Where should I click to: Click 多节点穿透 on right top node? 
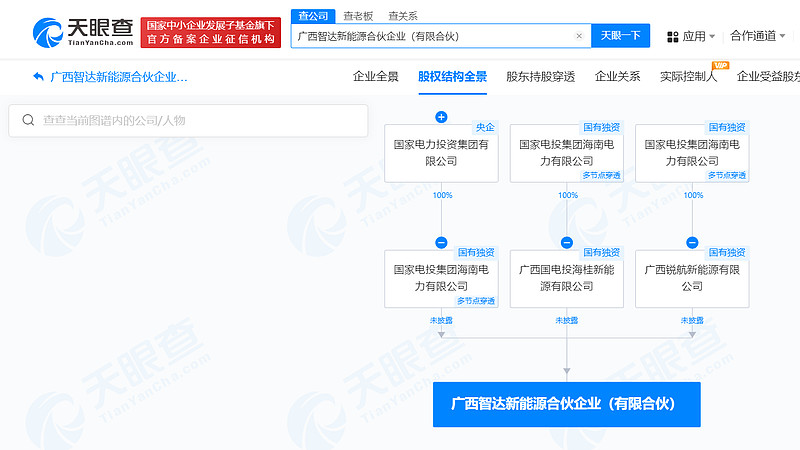point(727,176)
